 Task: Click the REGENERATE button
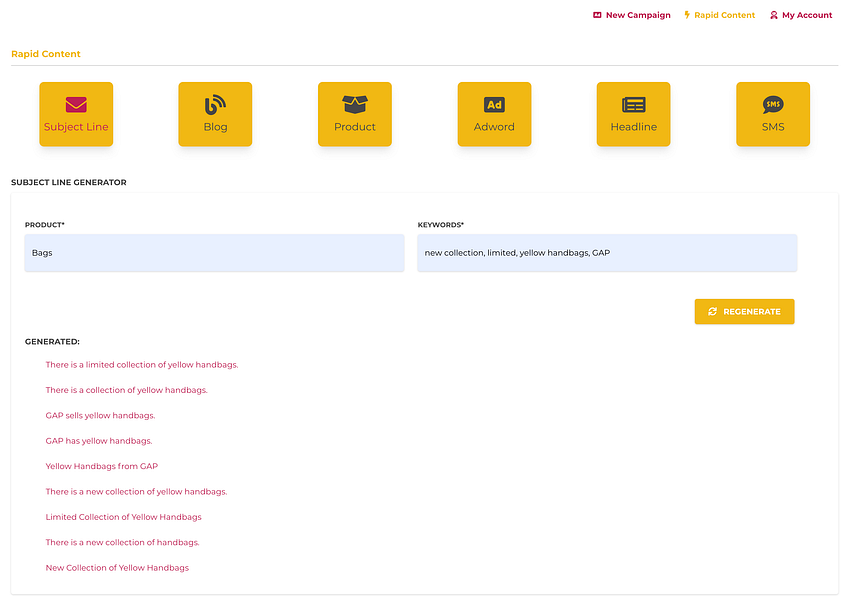744,311
